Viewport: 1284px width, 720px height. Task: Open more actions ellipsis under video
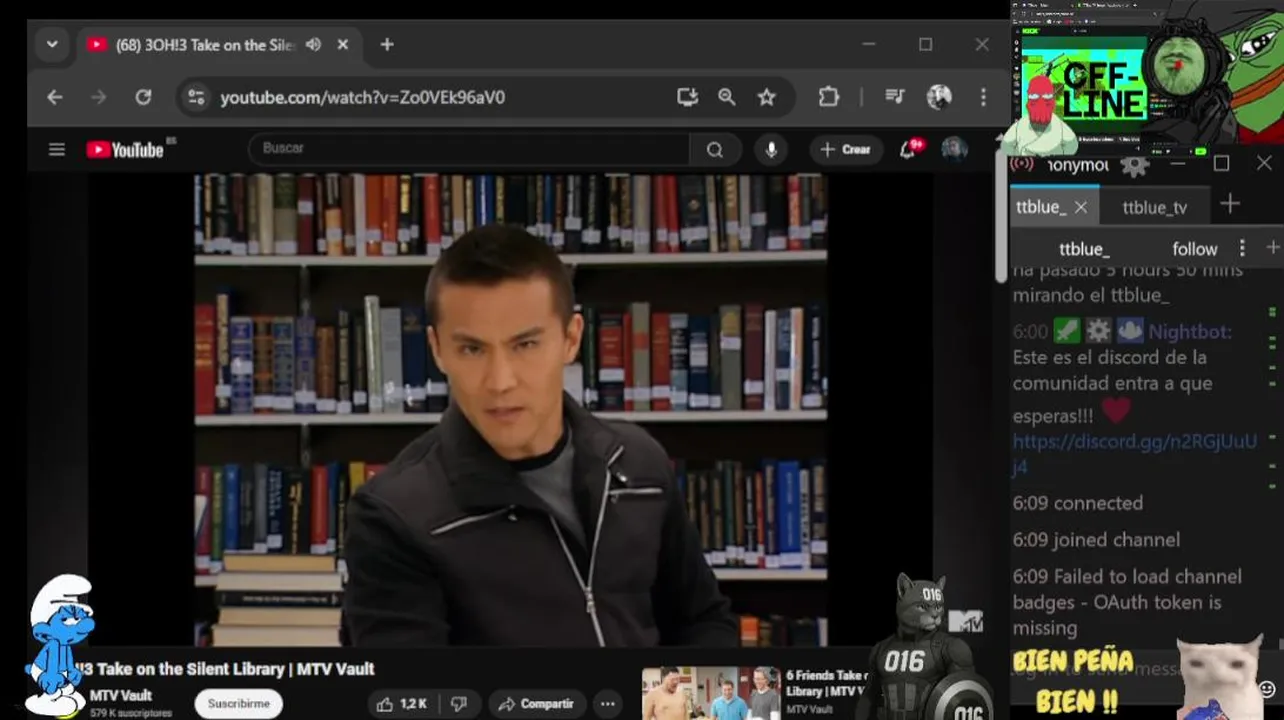click(x=607, y=704)
